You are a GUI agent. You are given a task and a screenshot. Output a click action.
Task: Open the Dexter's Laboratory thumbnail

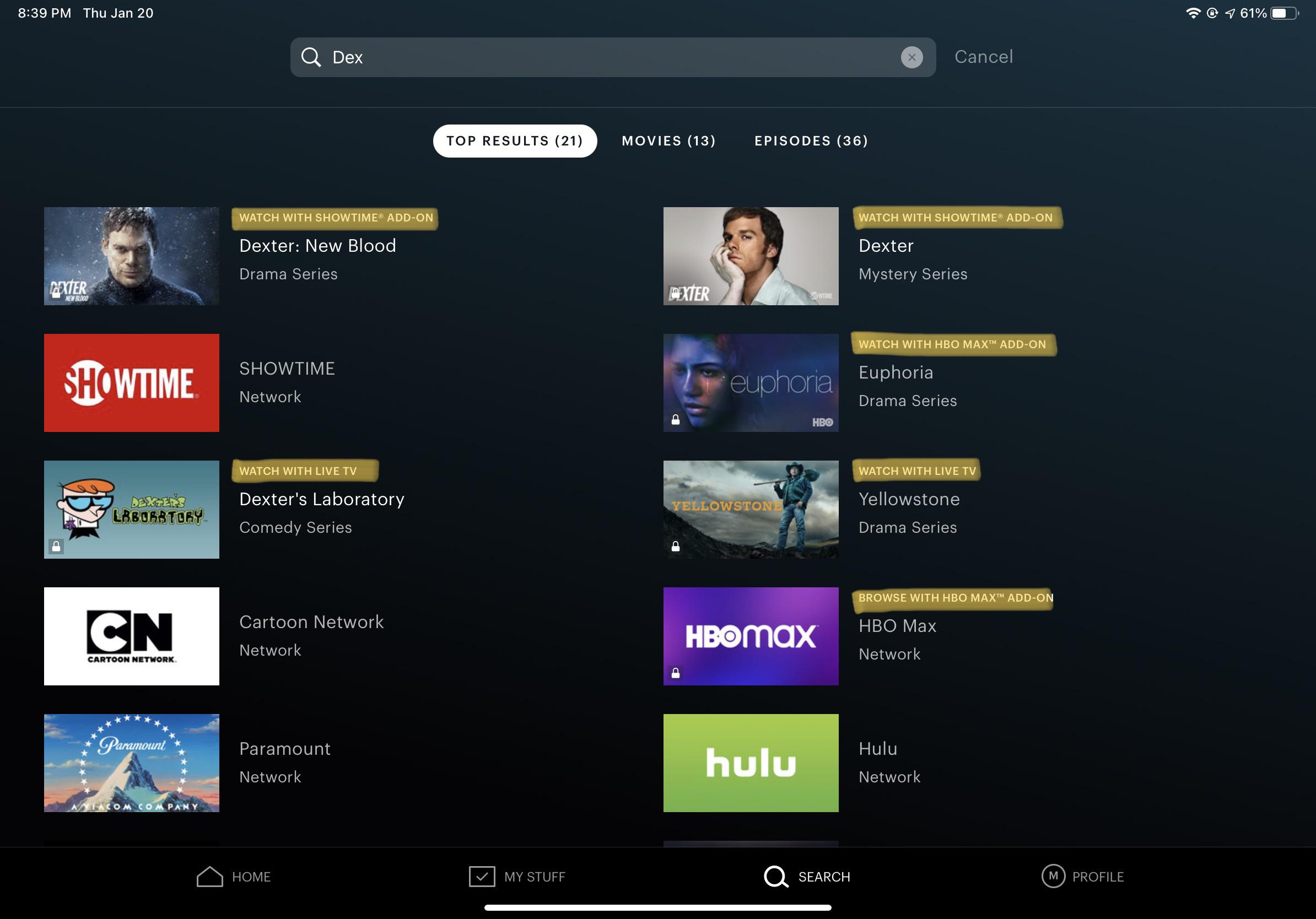point(131,509)
